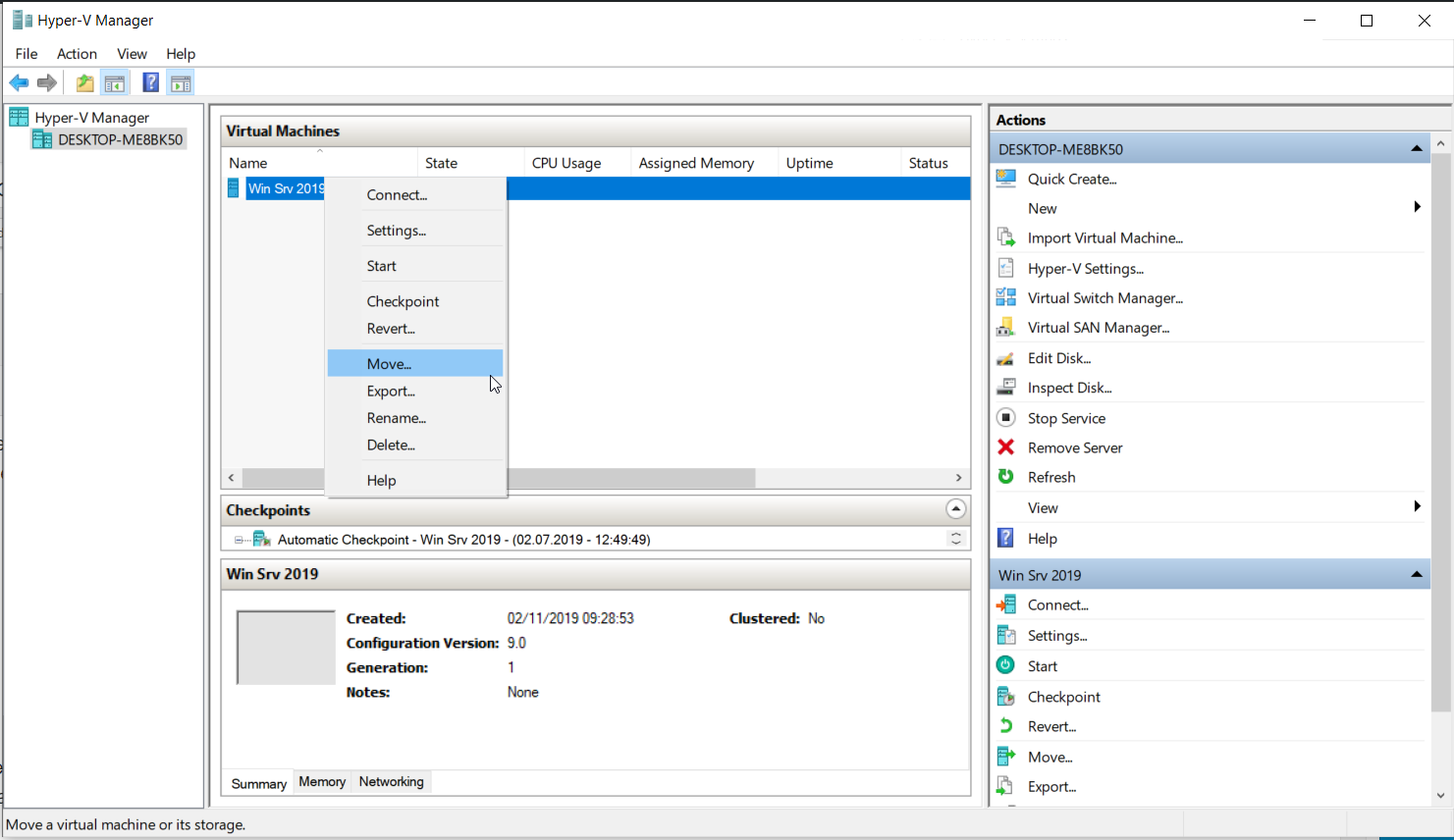Screen dimensions: 1454x840
Task: Collapse the DESKTOP-ME8BK50 actions section
Action: click(x=1416, y=149)
